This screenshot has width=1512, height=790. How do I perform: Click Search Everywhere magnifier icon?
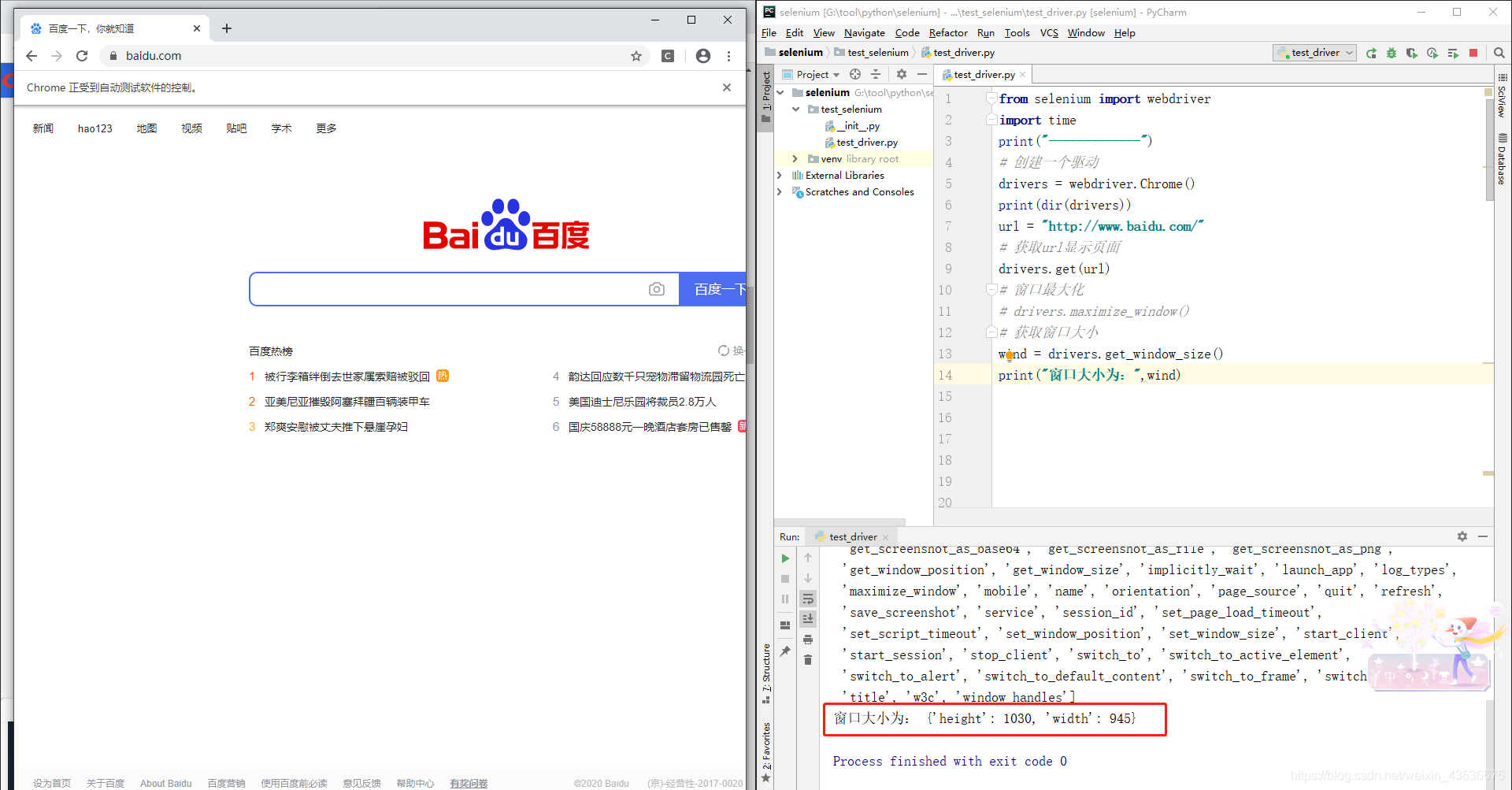click(1499, 53)
